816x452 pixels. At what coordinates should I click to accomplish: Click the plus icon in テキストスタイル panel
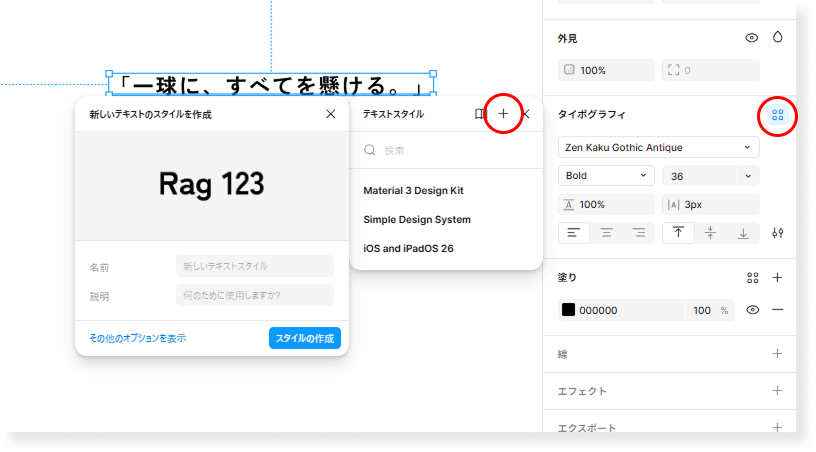pyautogui.click(x=503, y=115)
